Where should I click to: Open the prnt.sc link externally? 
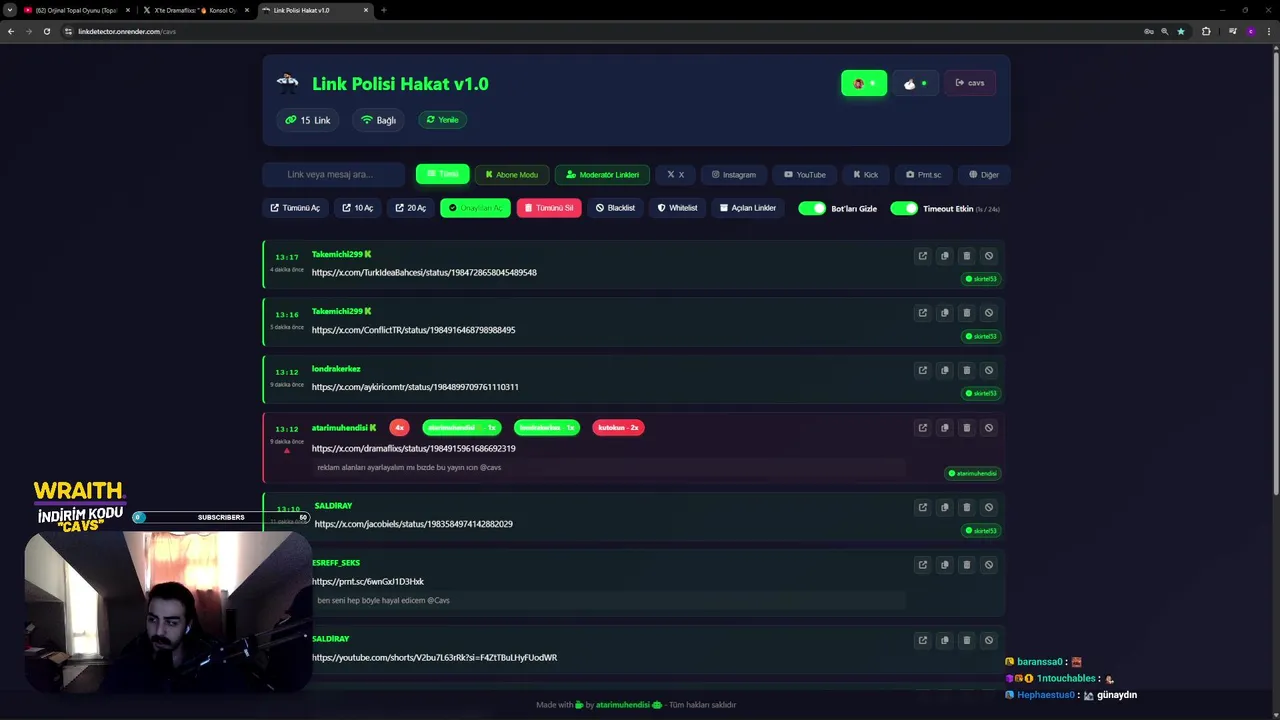(922, 564)
